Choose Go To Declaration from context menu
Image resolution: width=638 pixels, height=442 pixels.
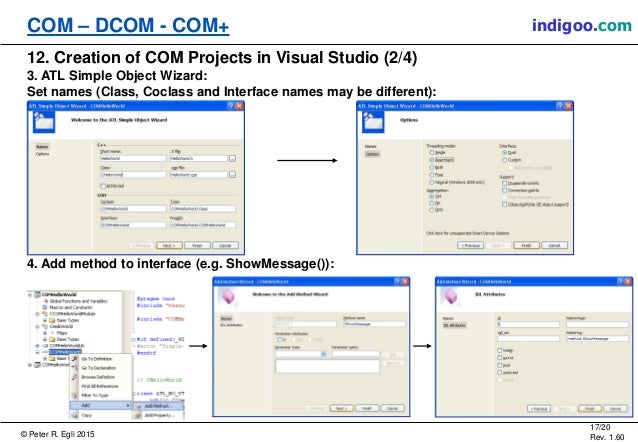(x=98, y=368)
